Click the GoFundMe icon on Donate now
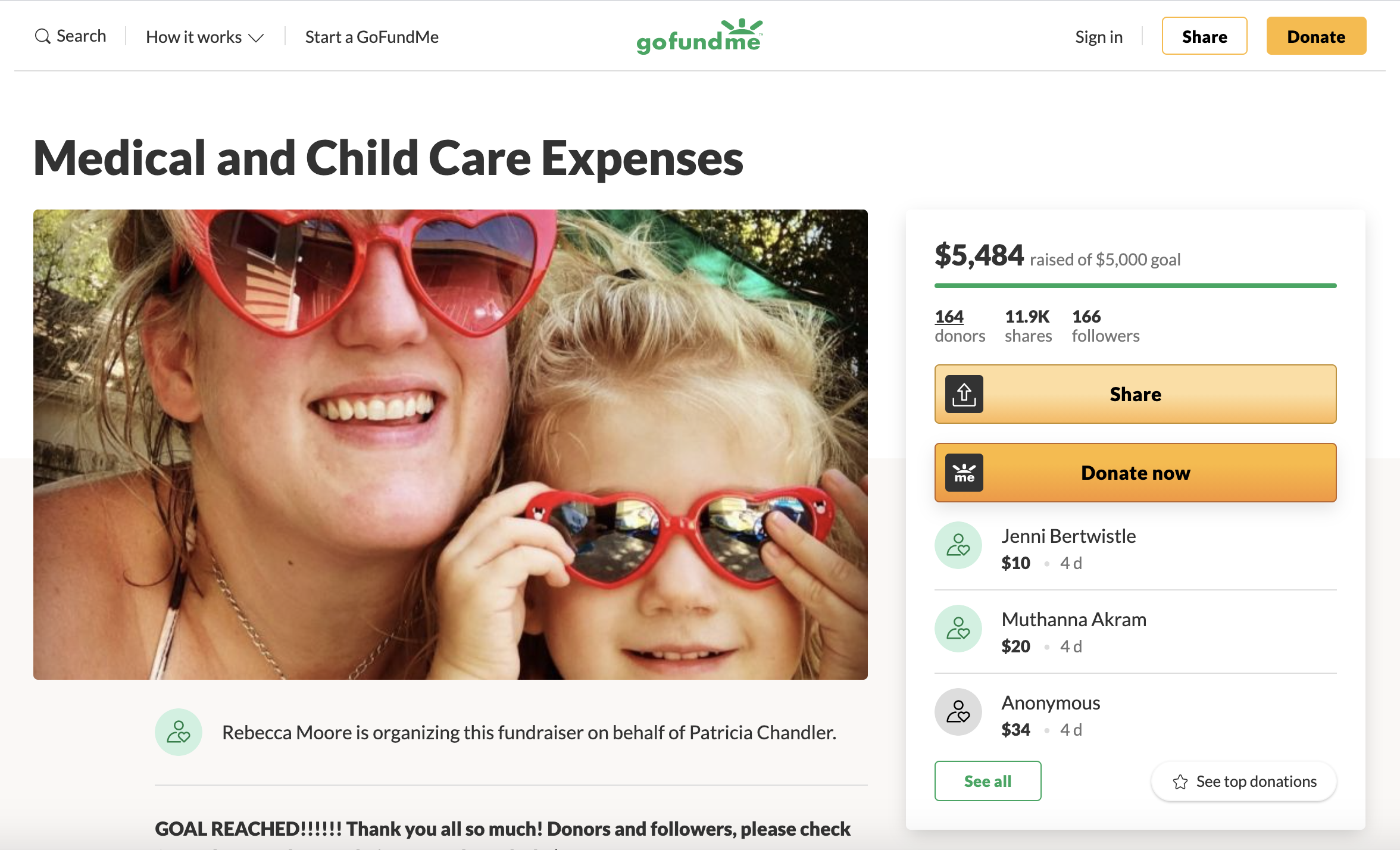This screenshot has width=1400, height=850. 964,473
